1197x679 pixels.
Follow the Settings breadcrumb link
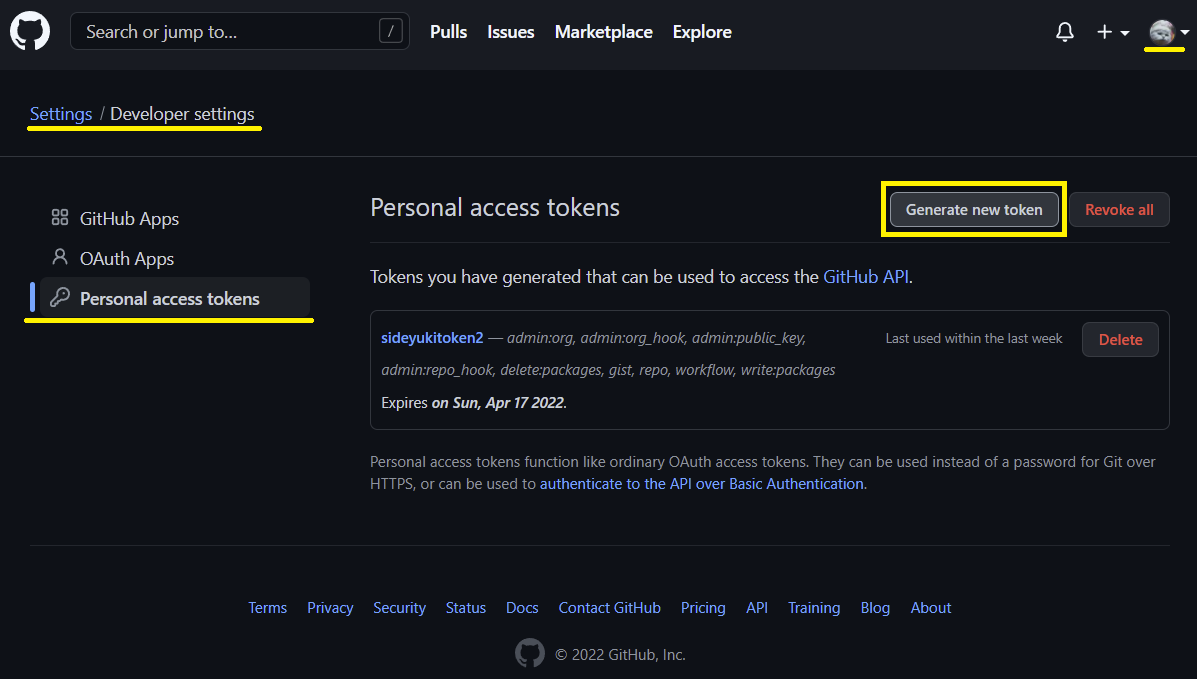click(x=61, y=114)
